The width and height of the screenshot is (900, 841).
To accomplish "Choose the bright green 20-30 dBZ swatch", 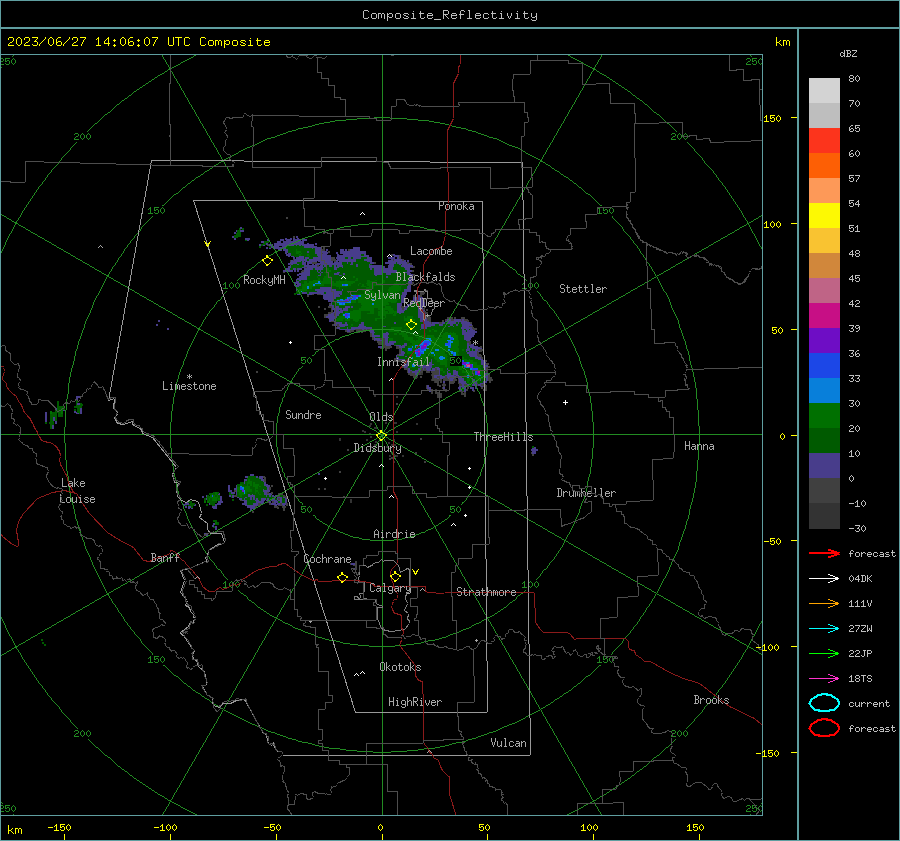I will point(824,416).
